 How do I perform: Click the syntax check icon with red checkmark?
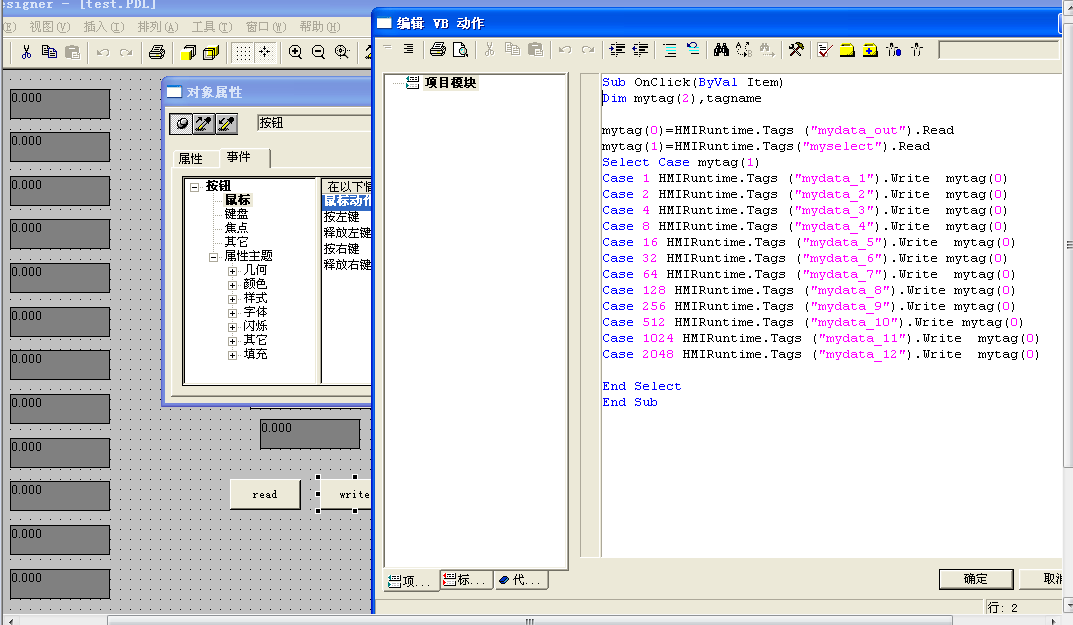click(824, 50)
